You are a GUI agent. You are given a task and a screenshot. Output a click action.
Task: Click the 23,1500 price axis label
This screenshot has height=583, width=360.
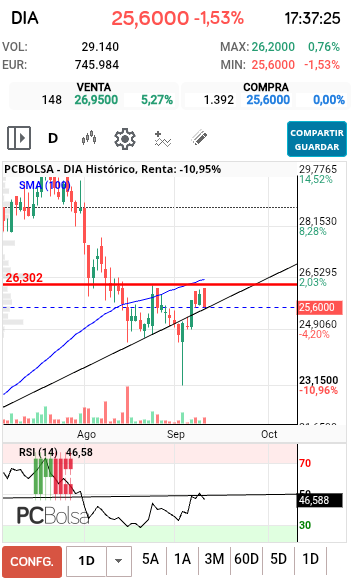tap(319, 380)
